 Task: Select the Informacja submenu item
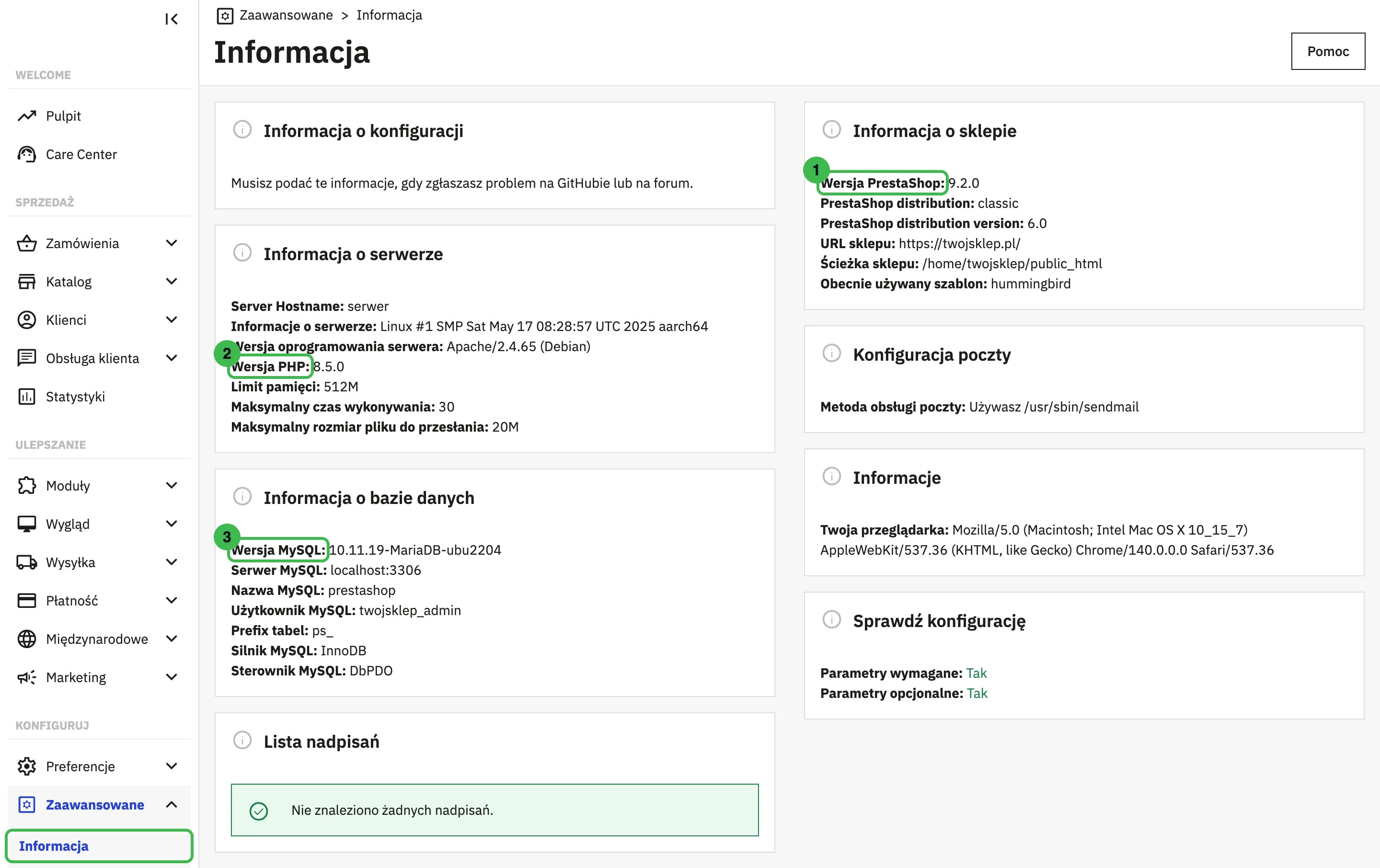click(x=99, y=845)
